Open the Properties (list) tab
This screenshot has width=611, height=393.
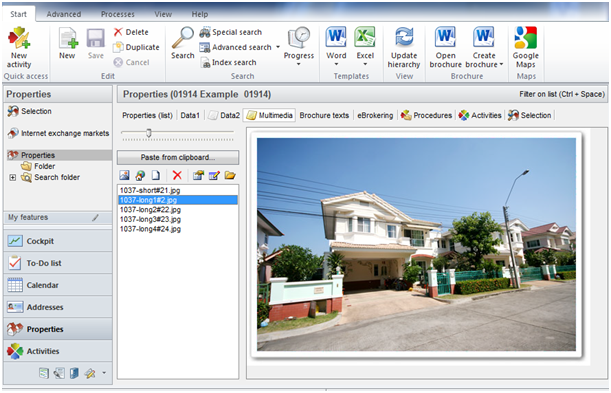[x=147, y=115]
